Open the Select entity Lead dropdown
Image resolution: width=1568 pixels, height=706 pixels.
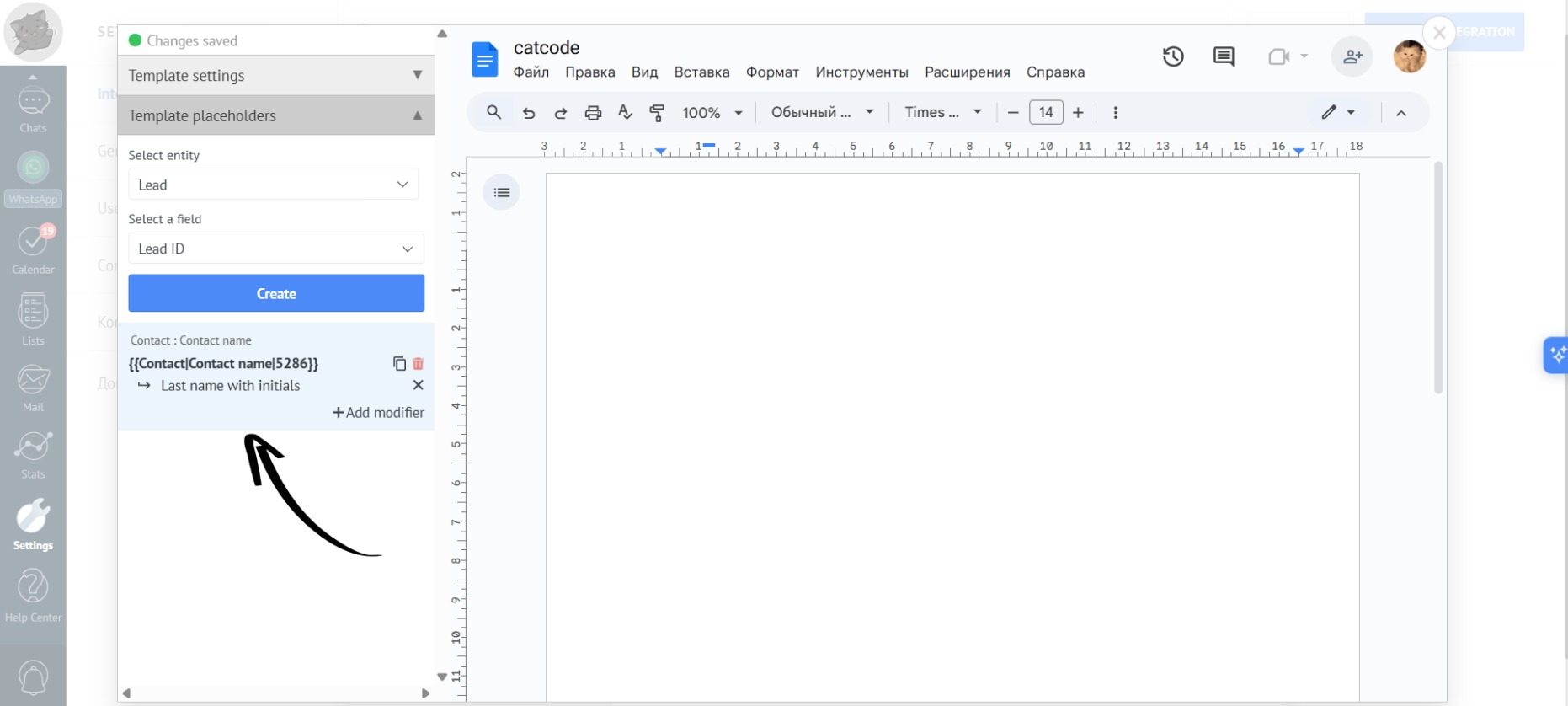(273, 185)
